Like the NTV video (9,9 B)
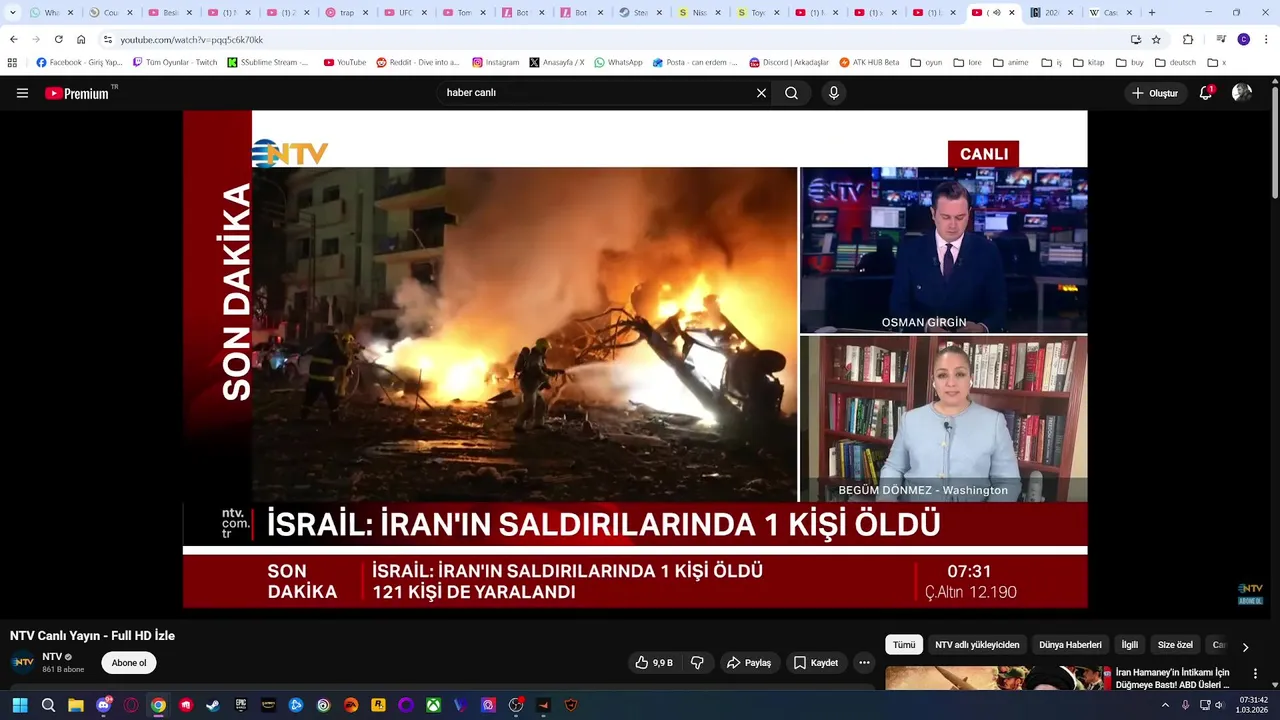The width and height of the screenshot is (1280, 720). pyautogui.click(x=653, y=662)
